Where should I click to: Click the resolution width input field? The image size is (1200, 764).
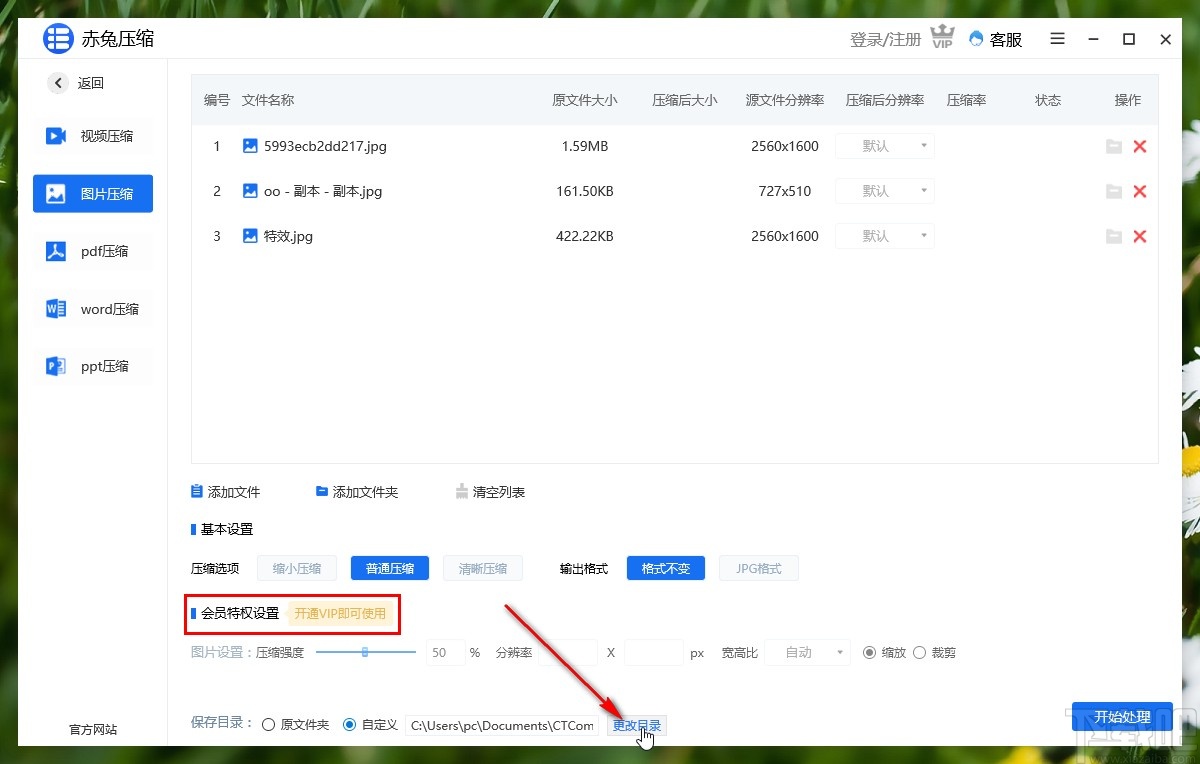point(568,653)
